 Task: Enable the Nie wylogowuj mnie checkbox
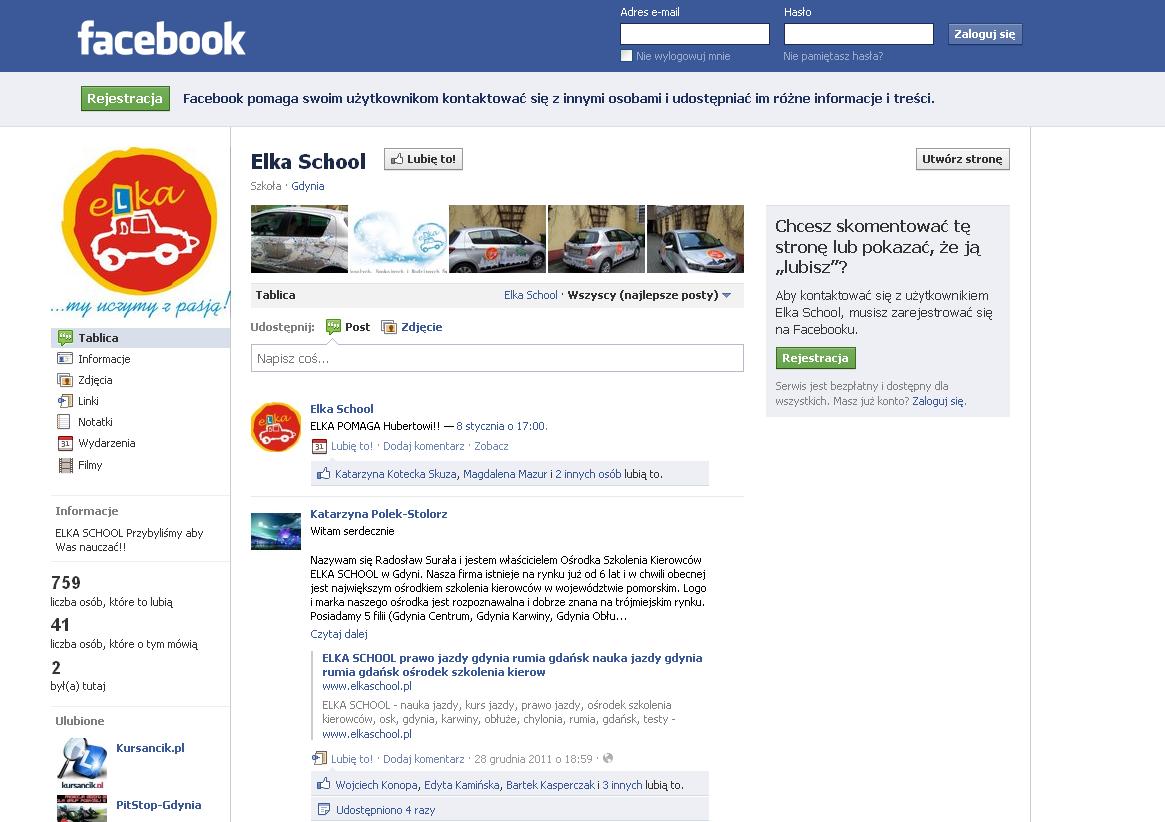[x=626, y=56]
